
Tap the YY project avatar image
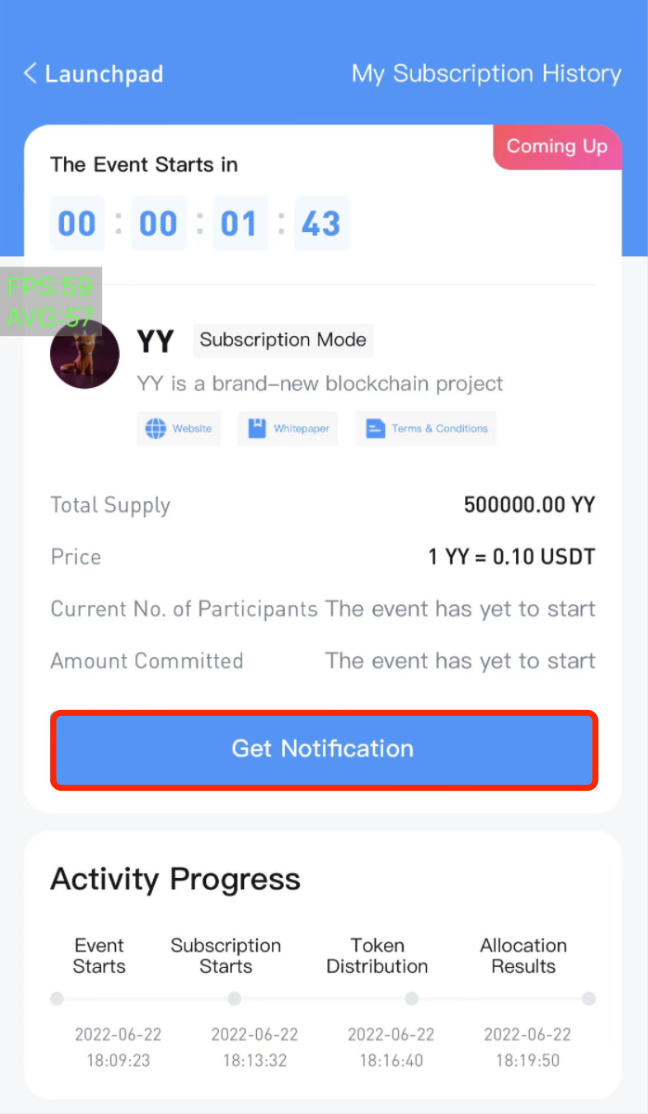pyautogui.click(x=85, y=354)
